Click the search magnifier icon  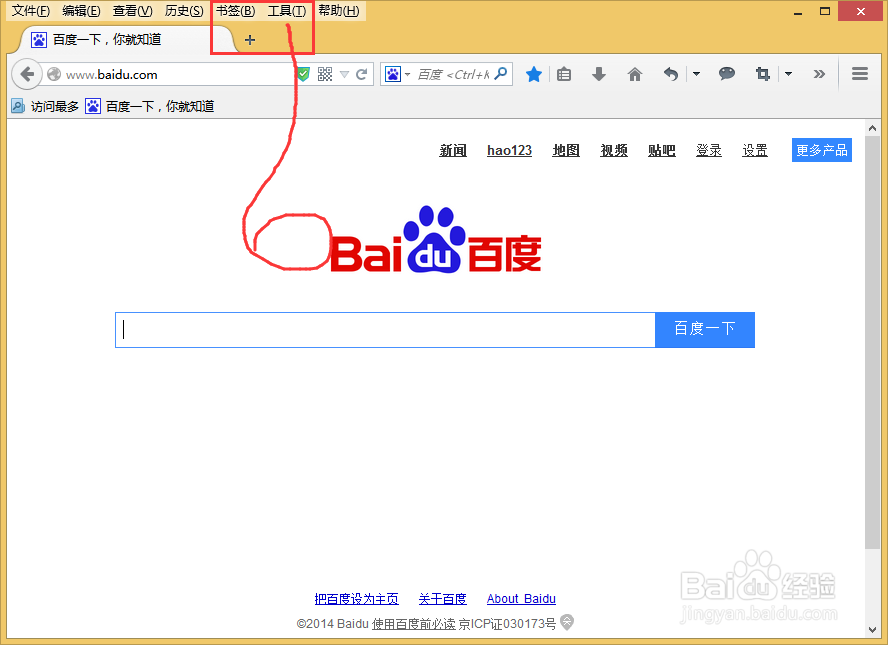pos(501,74)
